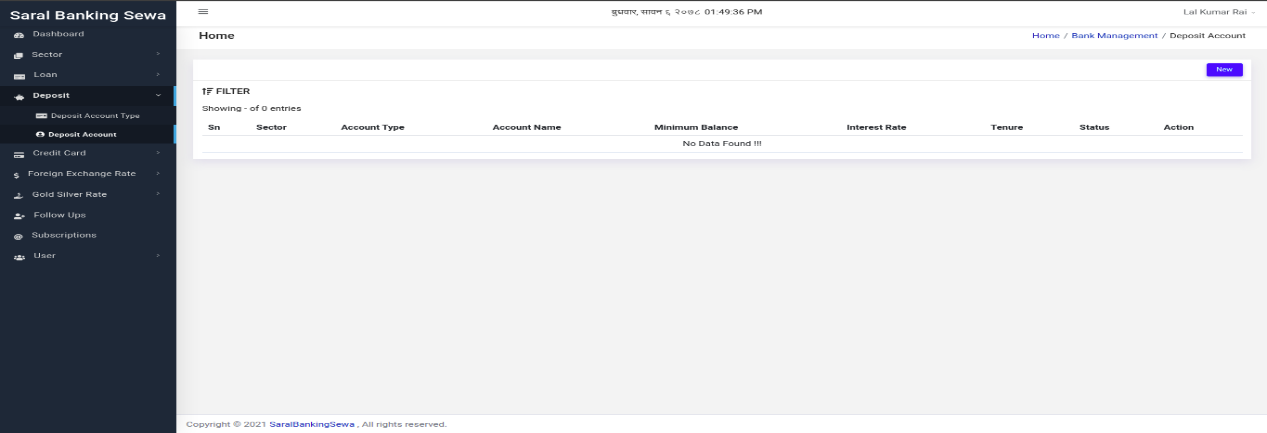Open the Dashboard icon in sidebar
This screenshot has height=433, width=1267.
click(18, 35)
